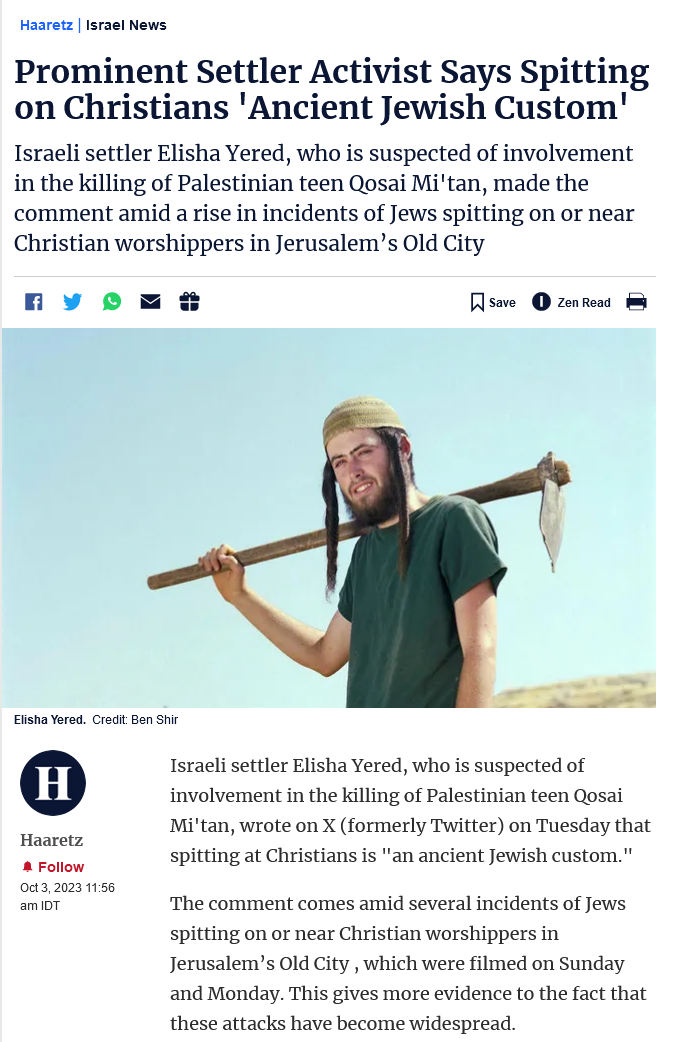
Task: Open the Israel News section link
Action: point(126,25)
